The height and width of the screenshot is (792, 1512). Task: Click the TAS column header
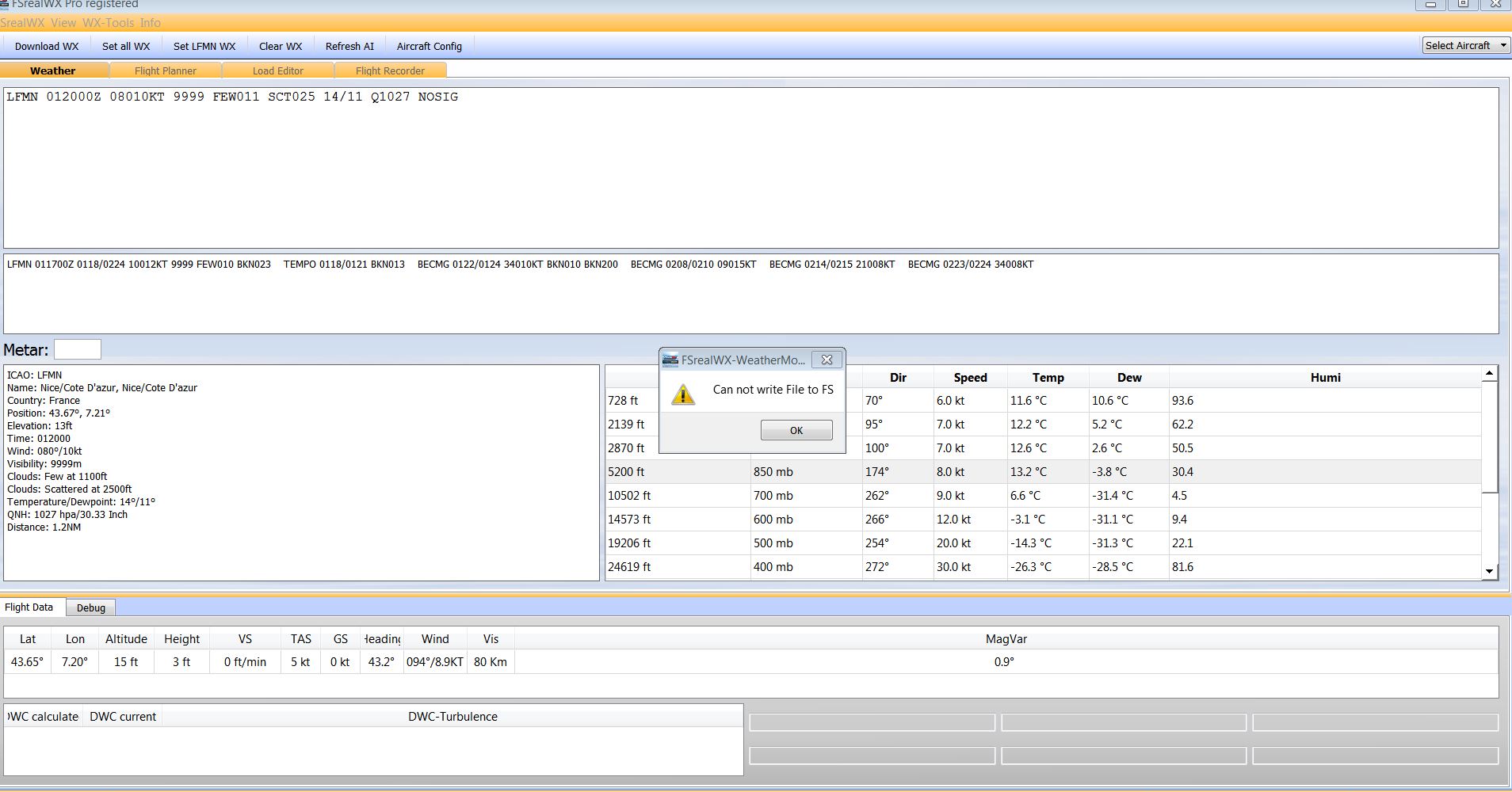[301, 639]
